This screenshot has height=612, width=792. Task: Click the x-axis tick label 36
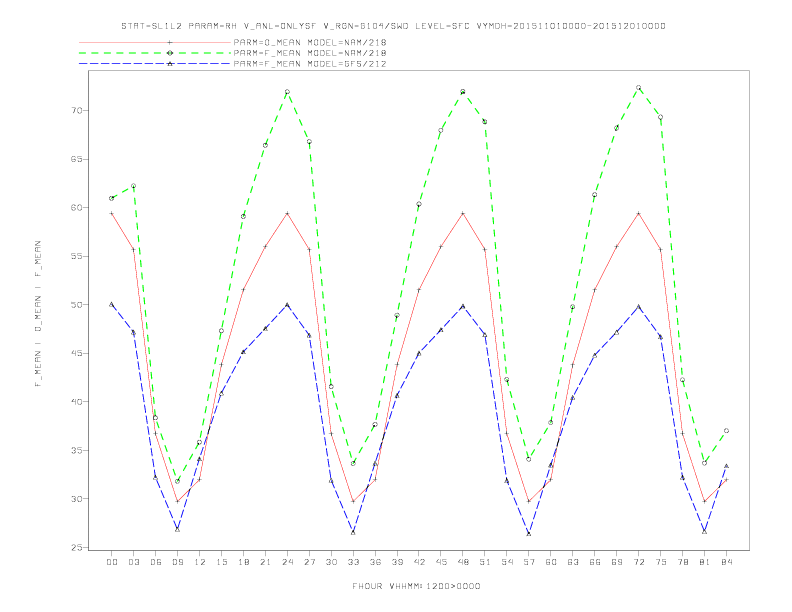coord(375,562)
